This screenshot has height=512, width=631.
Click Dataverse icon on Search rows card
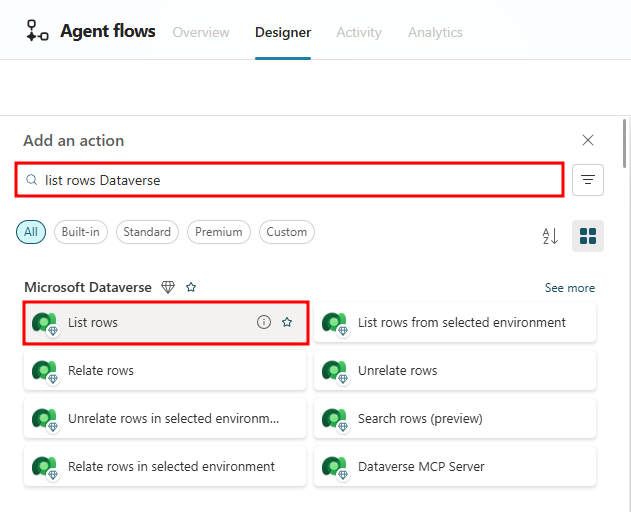335,419
